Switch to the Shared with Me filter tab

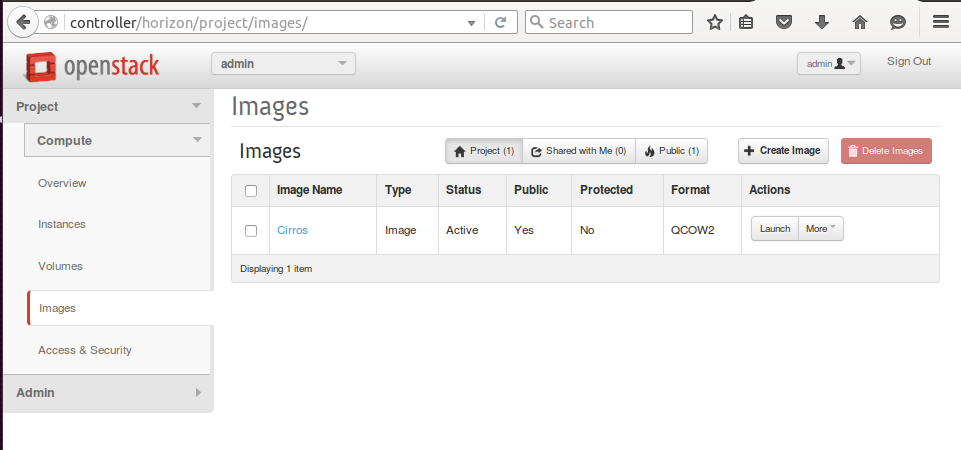(578, 151)
